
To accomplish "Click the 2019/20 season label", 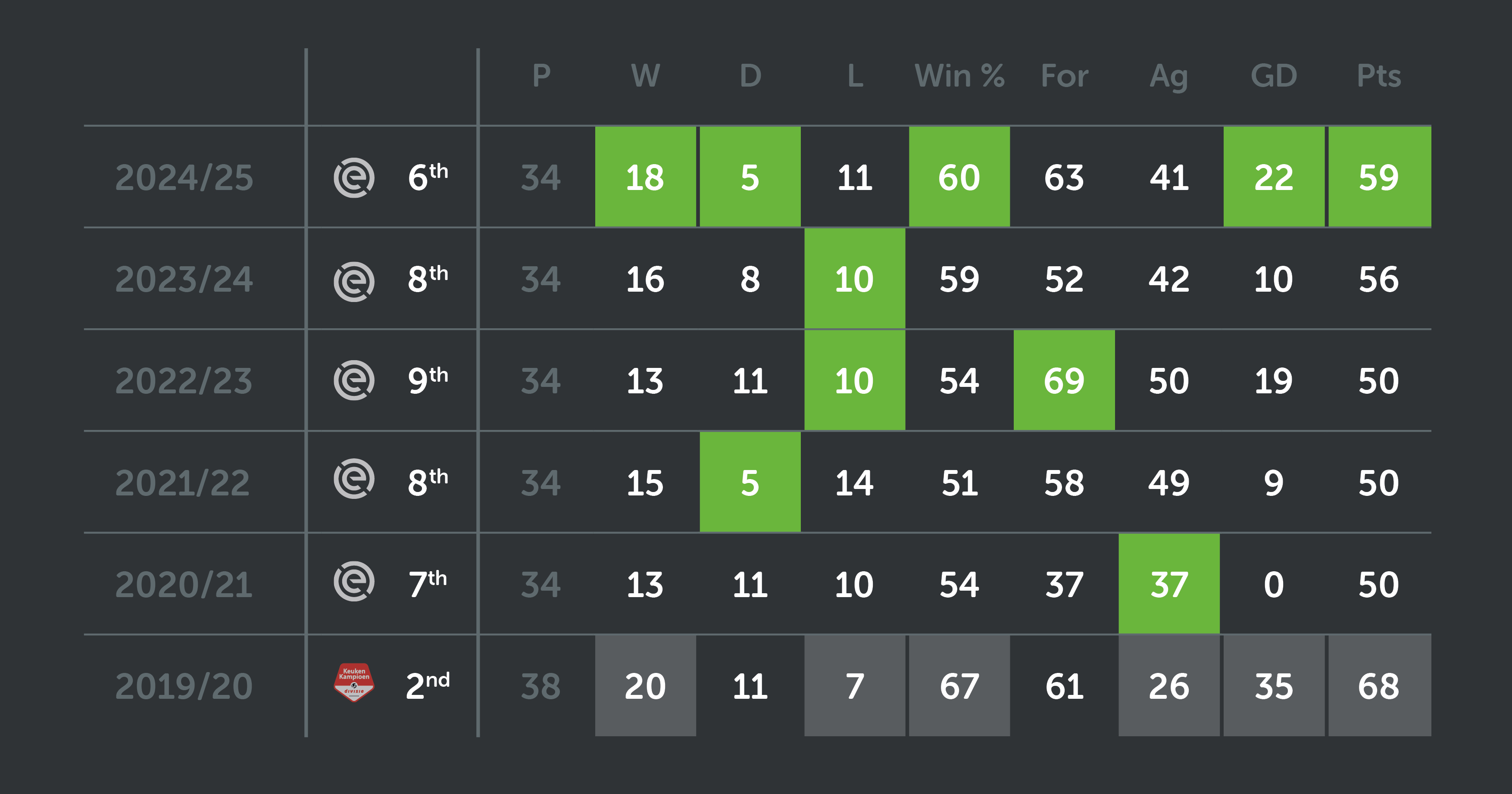I will (x=184, y=686).
